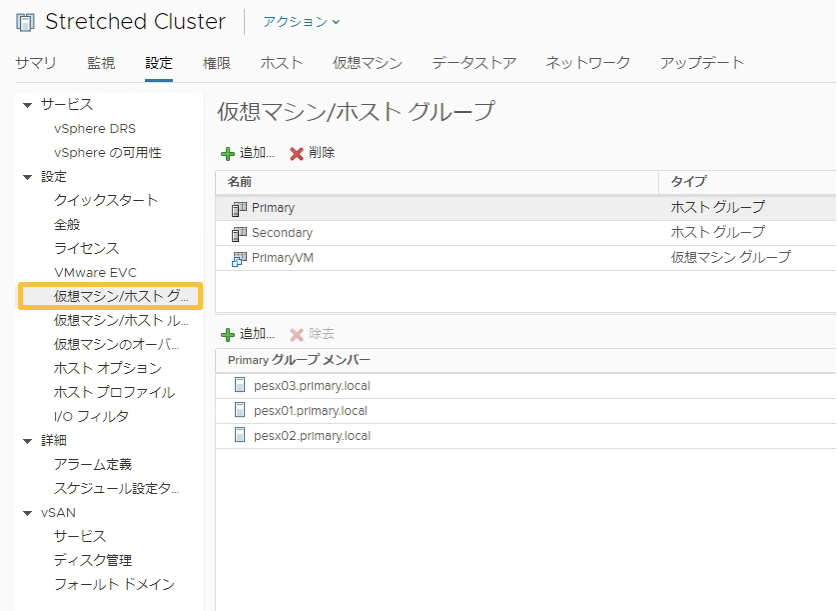The width and height of the screenshot is (837, 611).
Task: Select ホスト オプション in the sidebar
Action: click(x=107, y=368)
